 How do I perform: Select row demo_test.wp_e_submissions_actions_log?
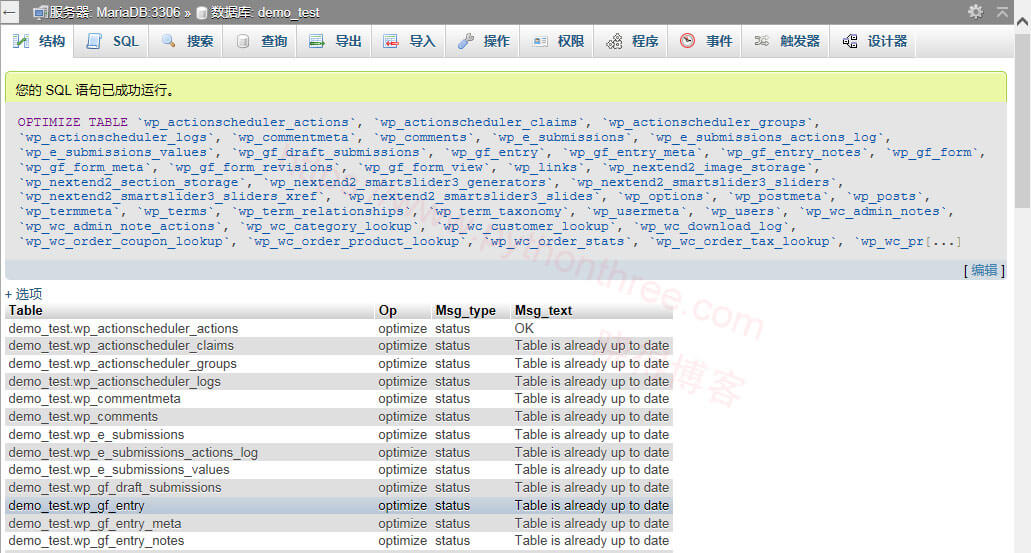point(339,452)
